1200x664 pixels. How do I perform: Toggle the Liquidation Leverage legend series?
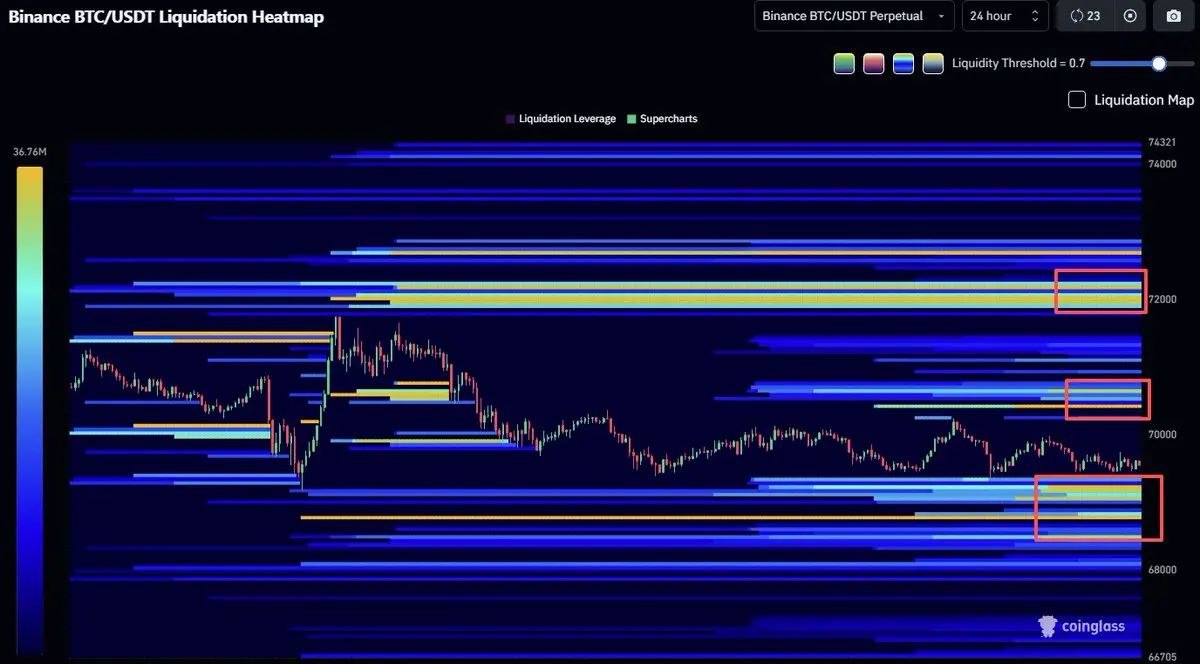[560, 119]
